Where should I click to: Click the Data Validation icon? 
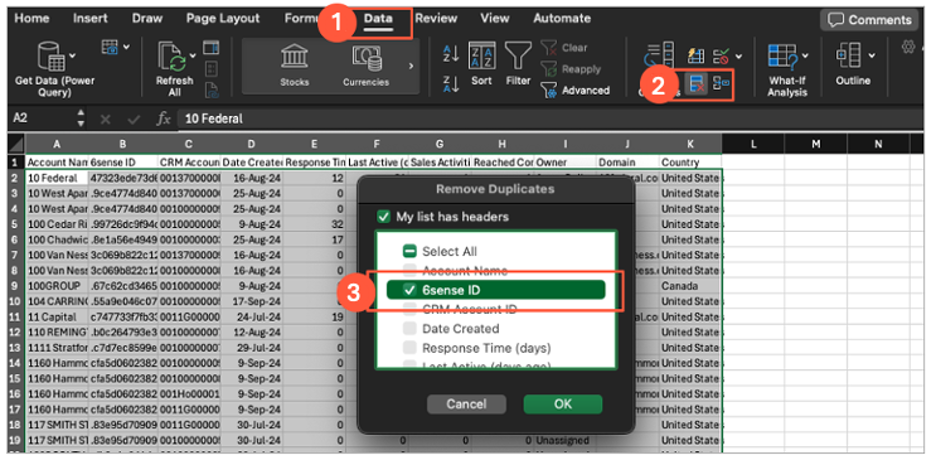(x=722, y=57)
